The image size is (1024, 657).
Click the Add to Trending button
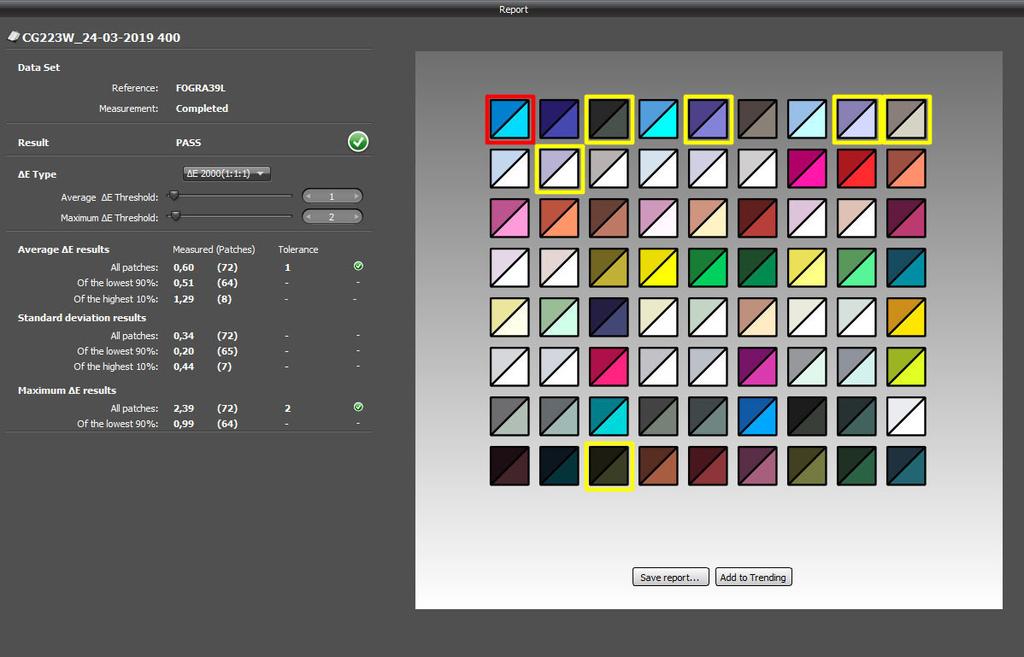tap(753, 577)
